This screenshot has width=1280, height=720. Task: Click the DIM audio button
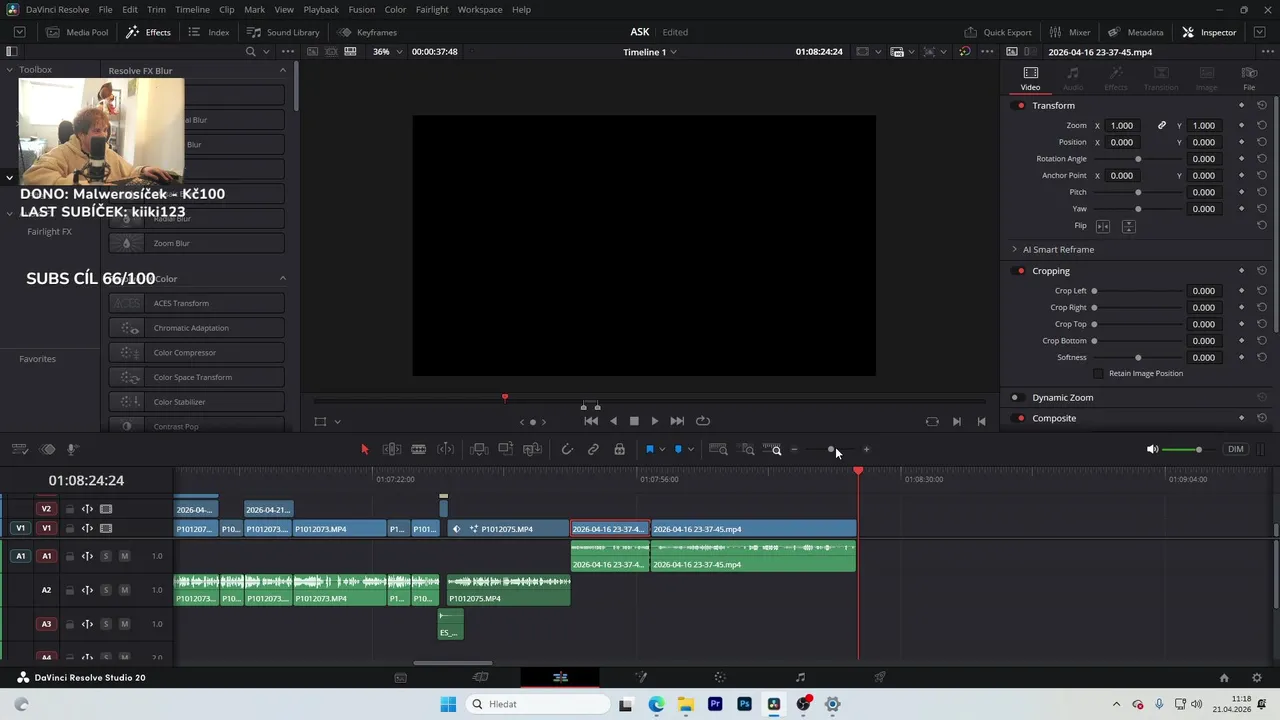pyautogui.click(x=1236, y=450)
